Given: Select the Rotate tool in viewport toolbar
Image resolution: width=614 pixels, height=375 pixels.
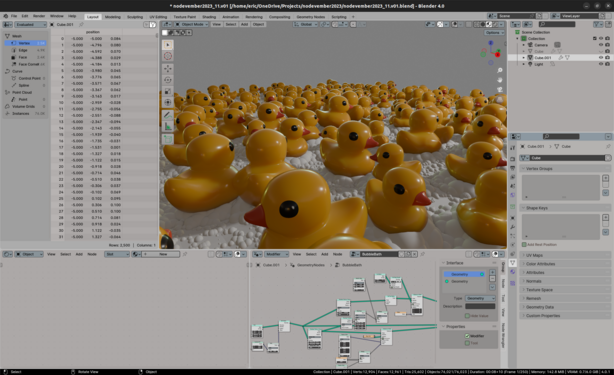Looking at the screenshot, I should coord(168,80).
